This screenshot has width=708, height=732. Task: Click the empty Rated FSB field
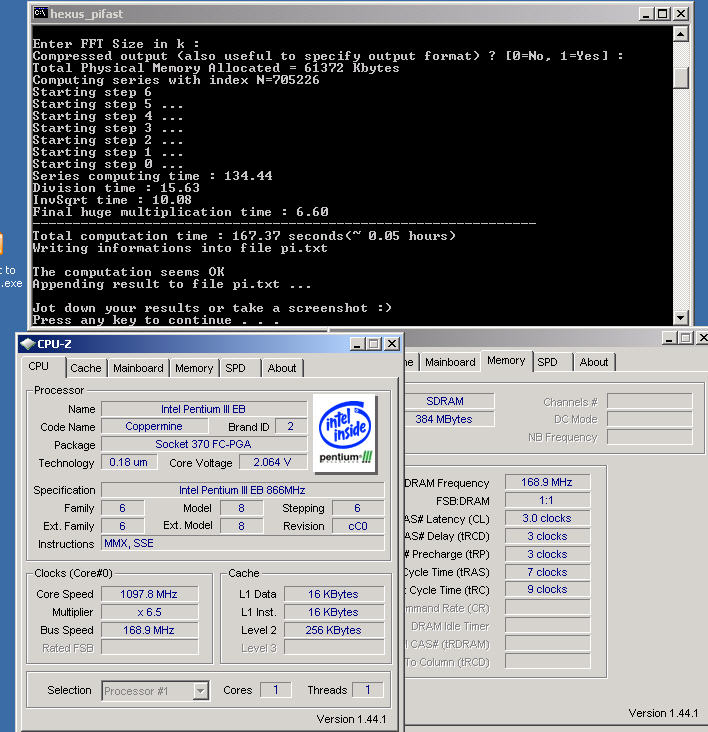click(x=149, y=648)
